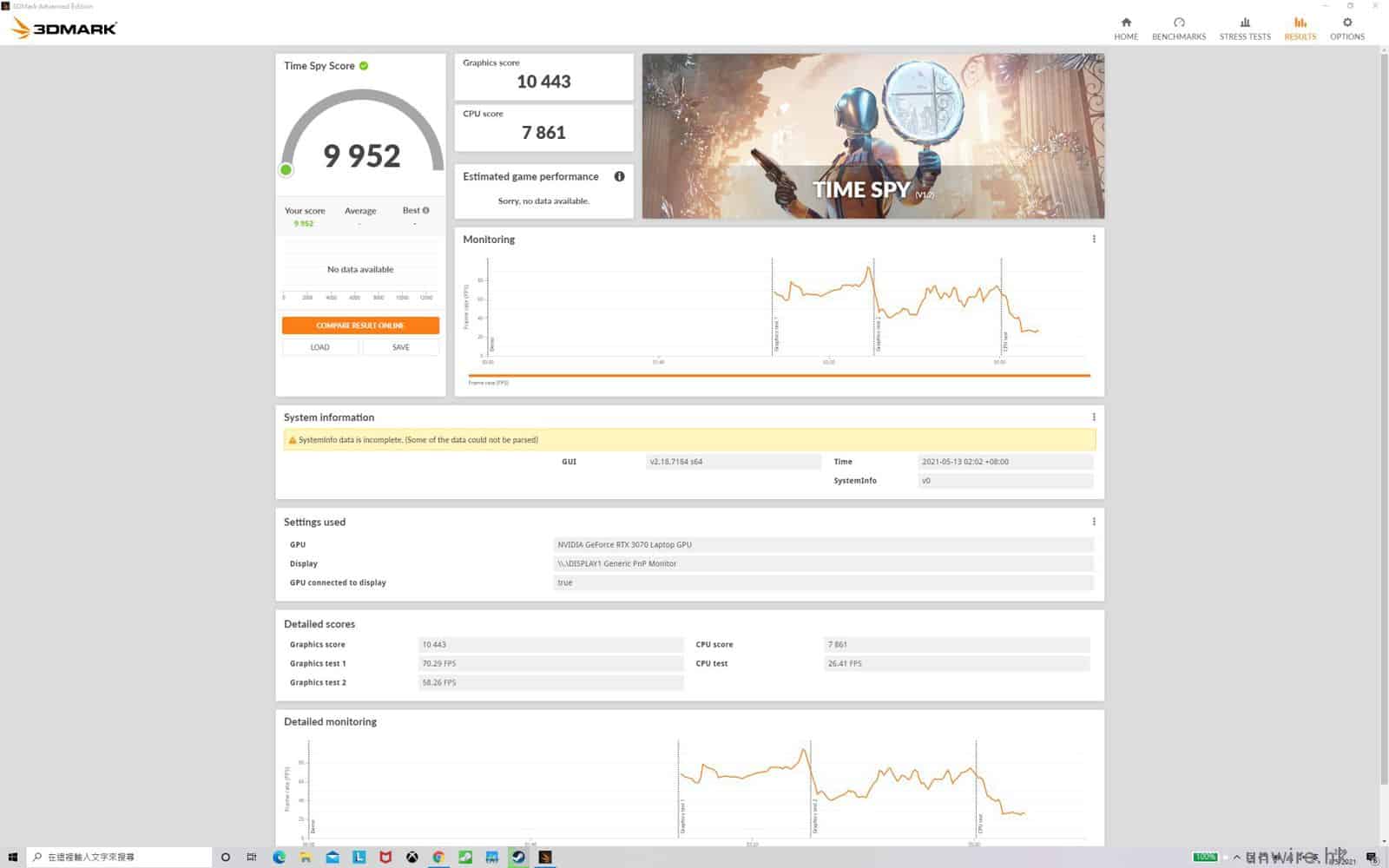Open Steam from the taskbar
This screenshot has height=868, width=1389.
518,857
